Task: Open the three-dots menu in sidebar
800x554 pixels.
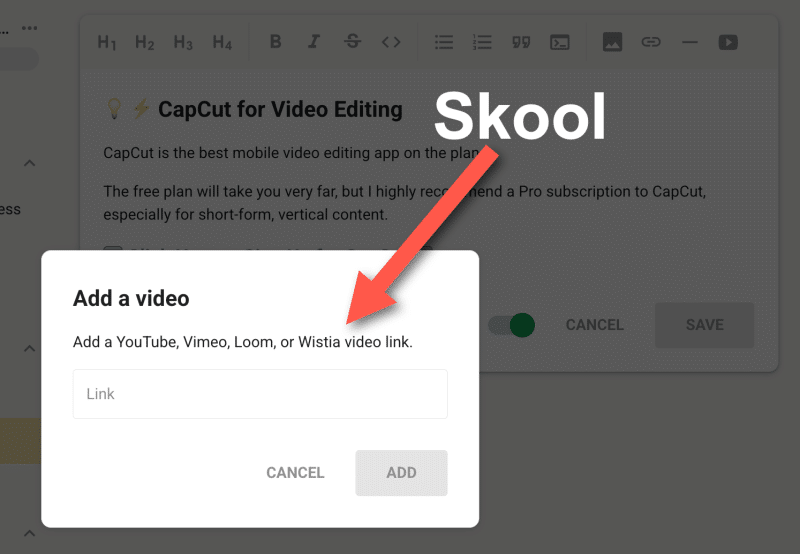Action: click(x=30, y=28)
